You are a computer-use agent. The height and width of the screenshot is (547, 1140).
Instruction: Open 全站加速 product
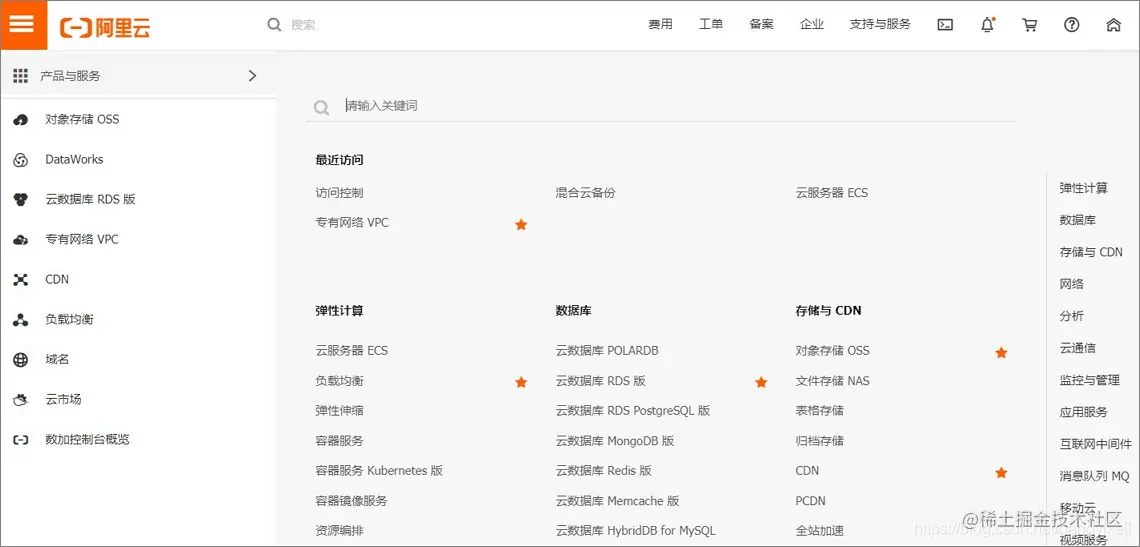(819, 530)
